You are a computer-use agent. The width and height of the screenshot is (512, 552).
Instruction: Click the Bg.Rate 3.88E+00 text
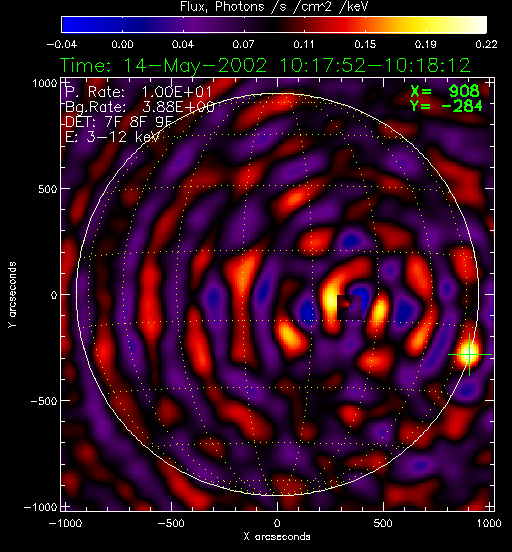pos(139,107)
